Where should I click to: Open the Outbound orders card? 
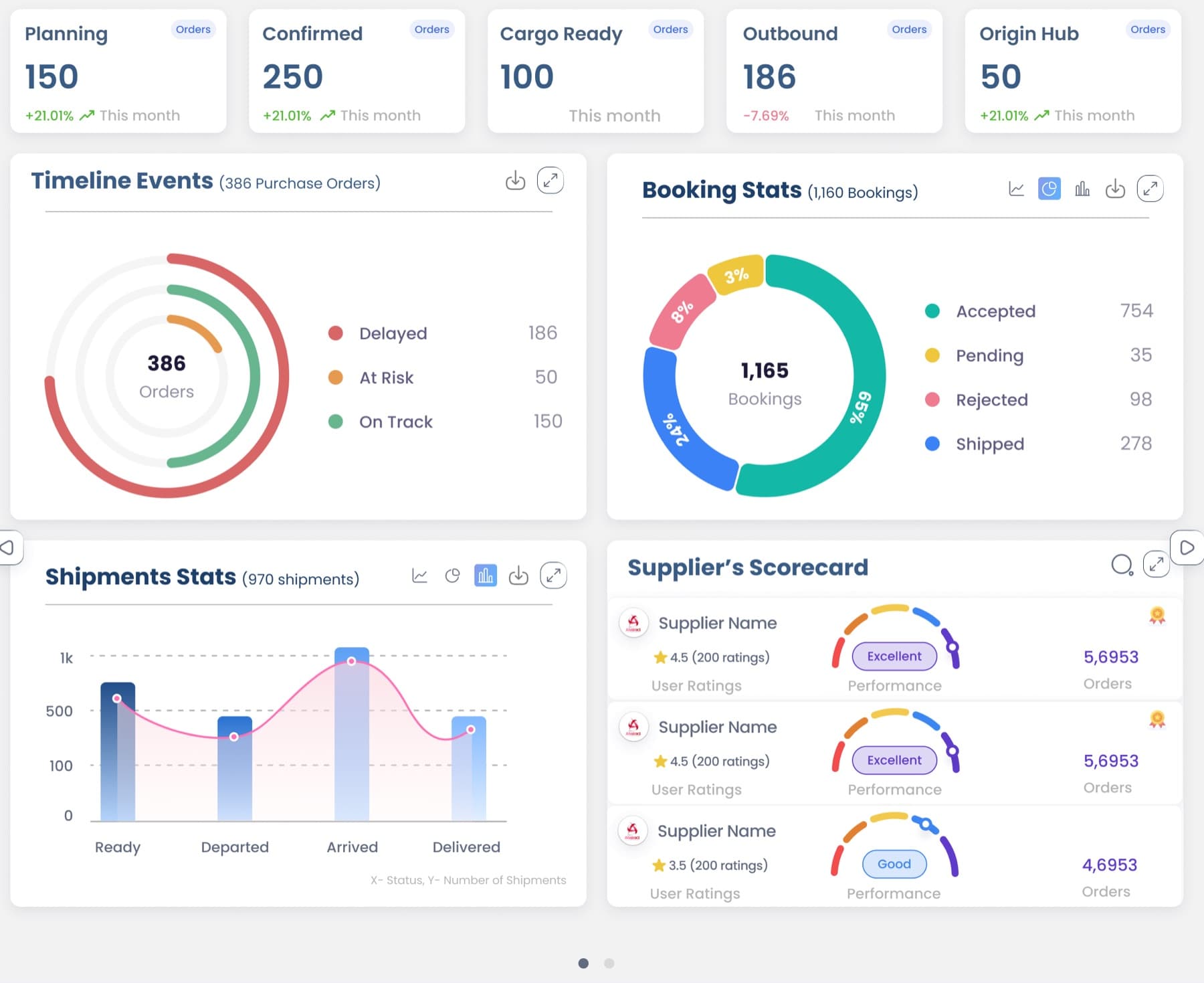pos(835,72)
